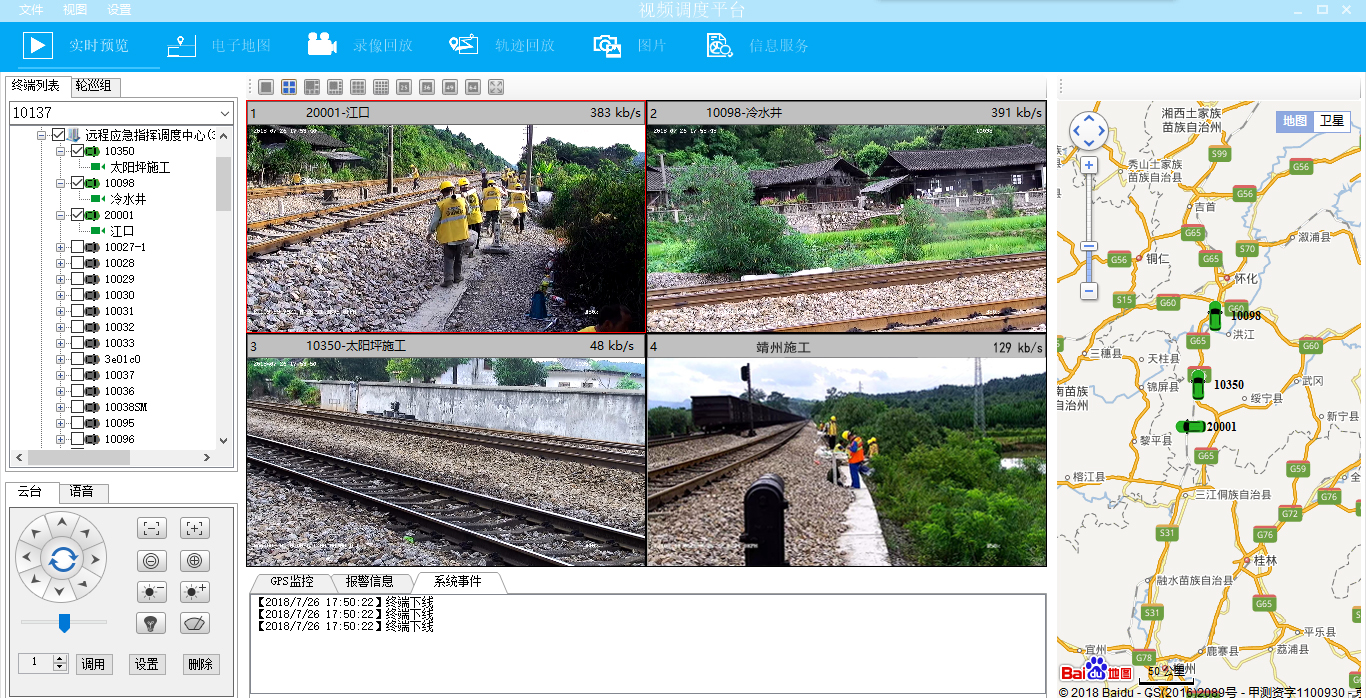Uncheck the 20001 terminal checkbox

pos(78,215)
